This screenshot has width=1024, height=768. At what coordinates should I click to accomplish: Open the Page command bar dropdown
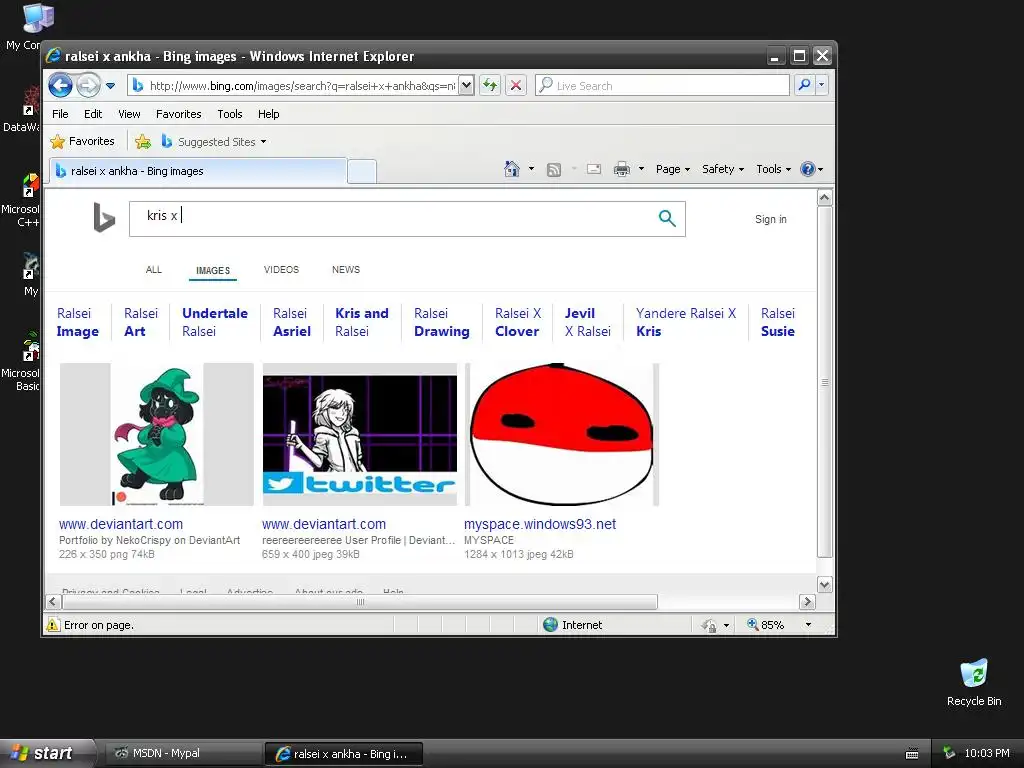point(673,169)
